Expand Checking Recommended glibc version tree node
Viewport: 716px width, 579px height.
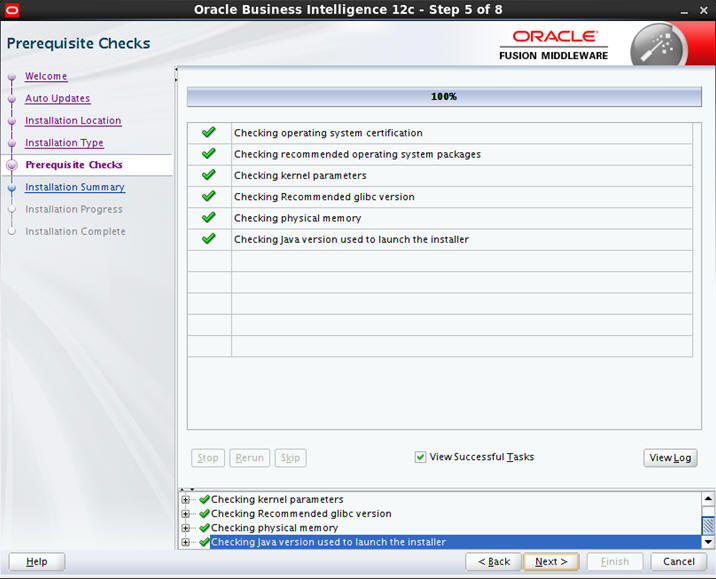[185, 514]
